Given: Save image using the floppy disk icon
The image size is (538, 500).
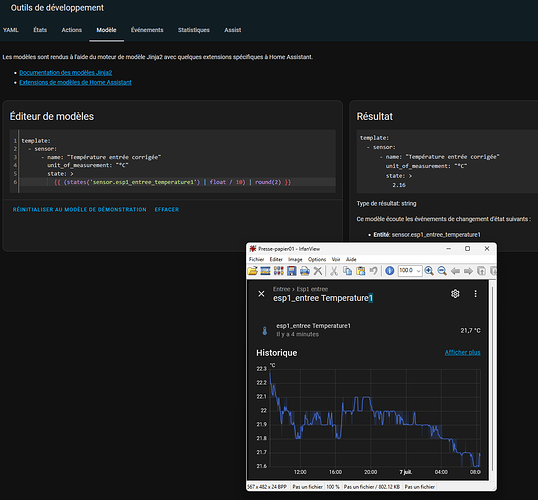Looking at the screenshot, I should (292, 271).
